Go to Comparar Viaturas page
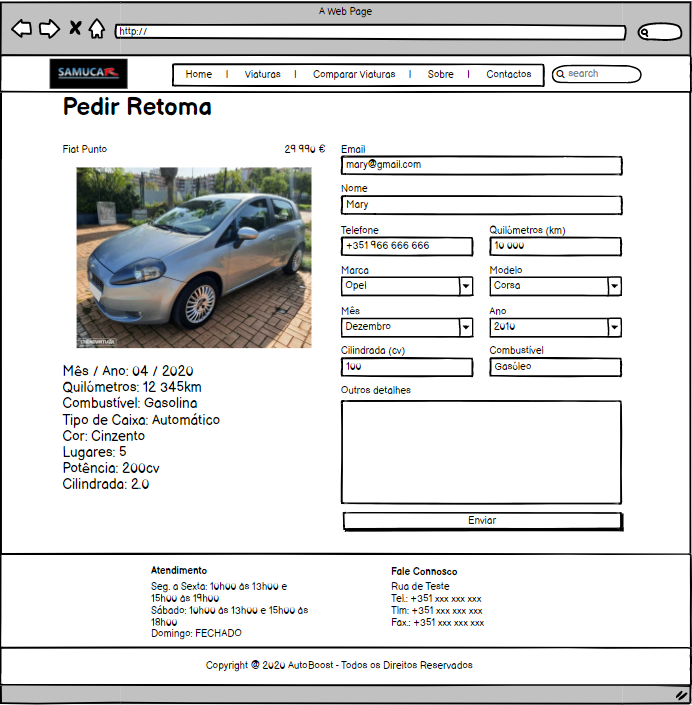Image resolution: width=692 pixels, height=705 pixels. 354,75
